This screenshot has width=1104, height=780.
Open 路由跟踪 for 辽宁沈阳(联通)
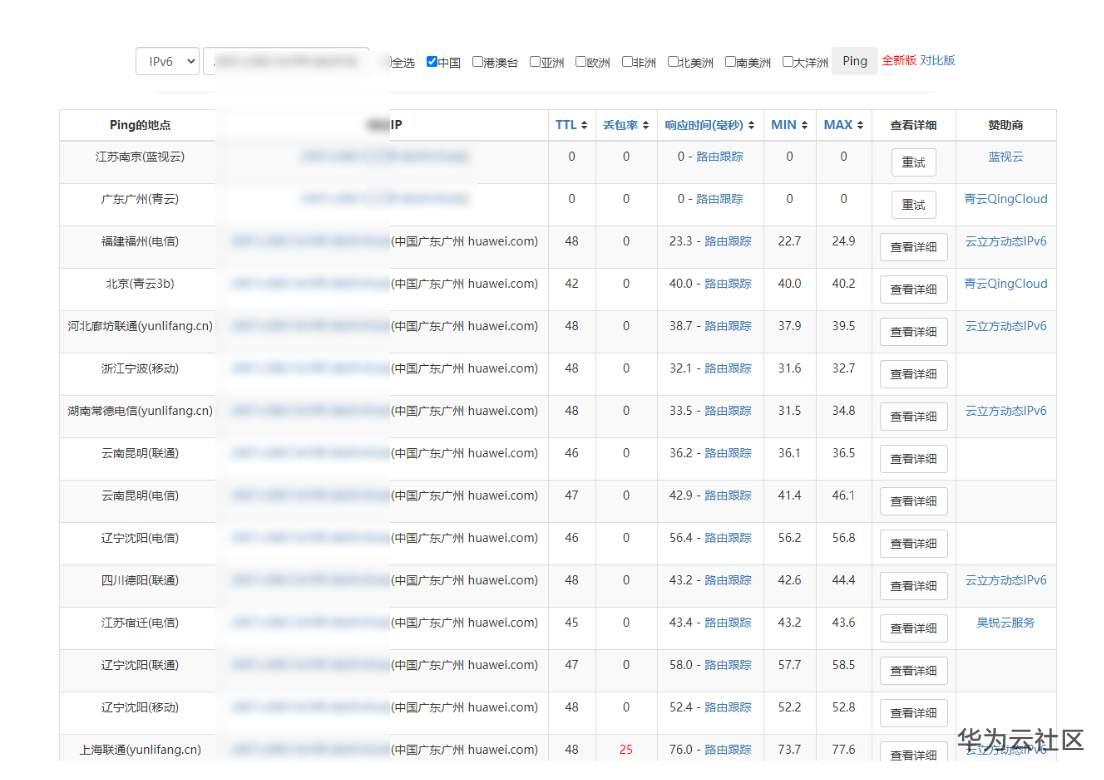tap(728, 665)
